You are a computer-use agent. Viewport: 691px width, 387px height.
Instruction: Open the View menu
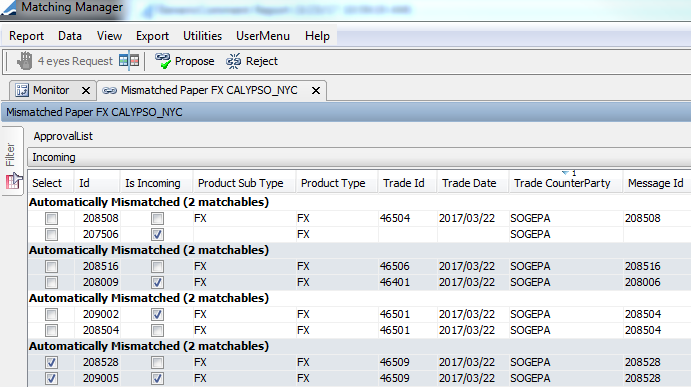(x=109, y=36)
